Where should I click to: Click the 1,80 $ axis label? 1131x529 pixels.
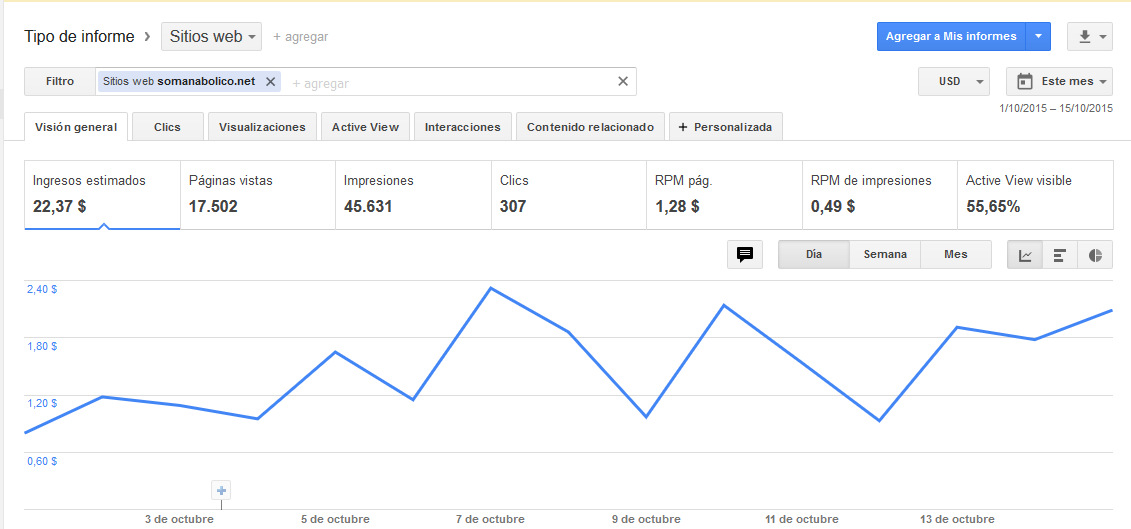42,346
